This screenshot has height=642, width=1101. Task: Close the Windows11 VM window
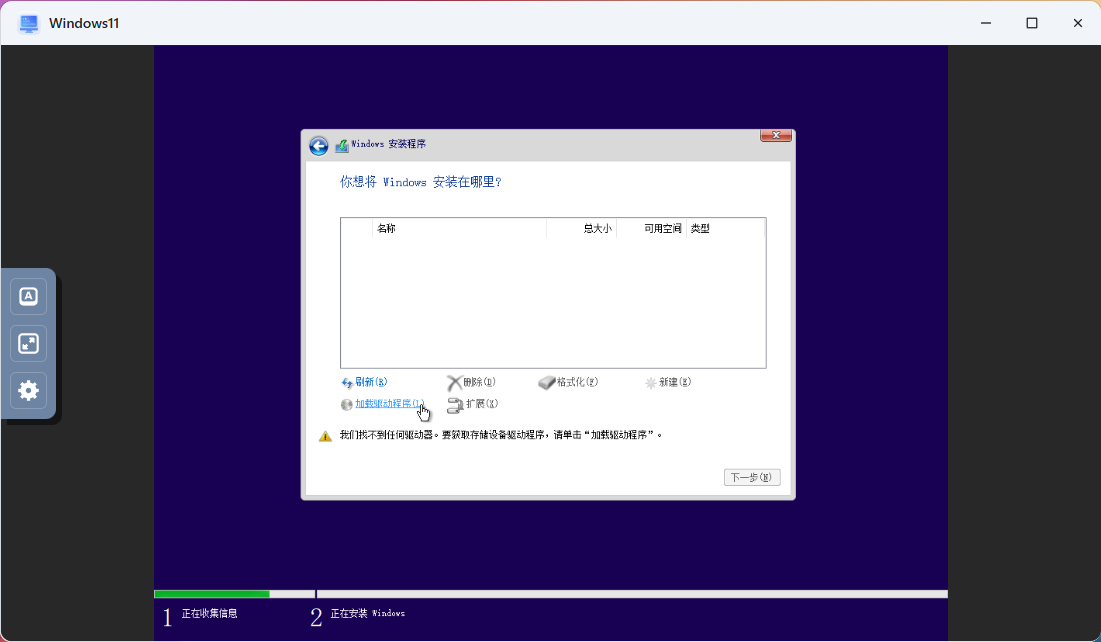click(1078, 23)
